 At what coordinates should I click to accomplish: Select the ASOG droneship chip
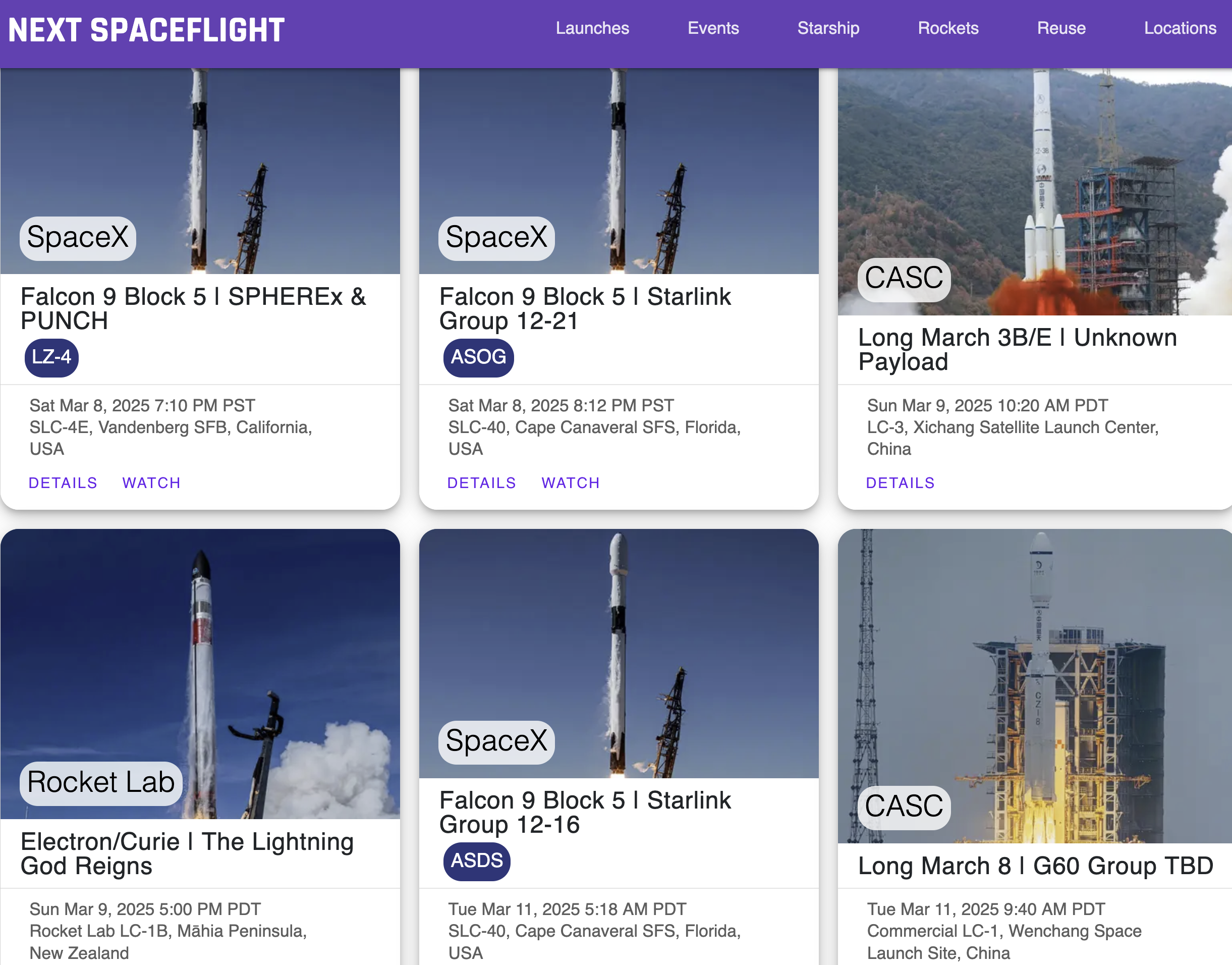[478, 358]
